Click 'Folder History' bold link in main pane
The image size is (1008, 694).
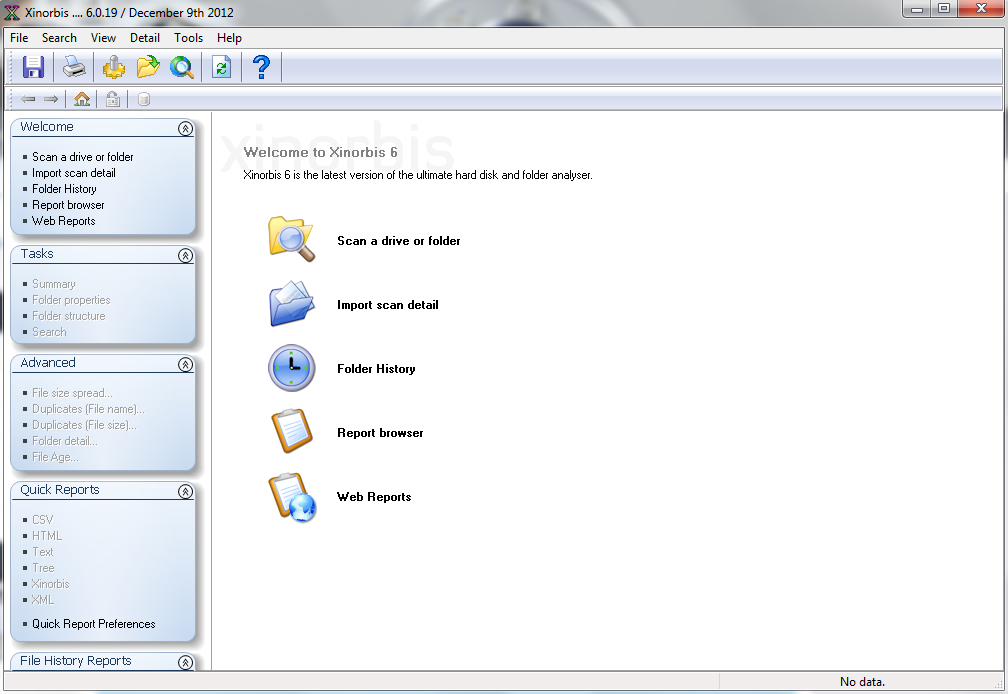[x=376, y=369]
